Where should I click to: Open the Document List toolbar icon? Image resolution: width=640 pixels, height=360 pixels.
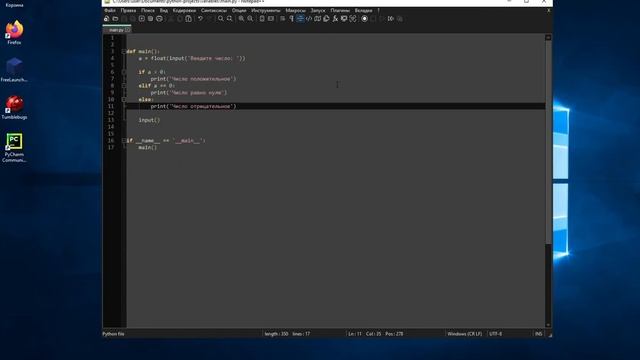pos(326,19)
